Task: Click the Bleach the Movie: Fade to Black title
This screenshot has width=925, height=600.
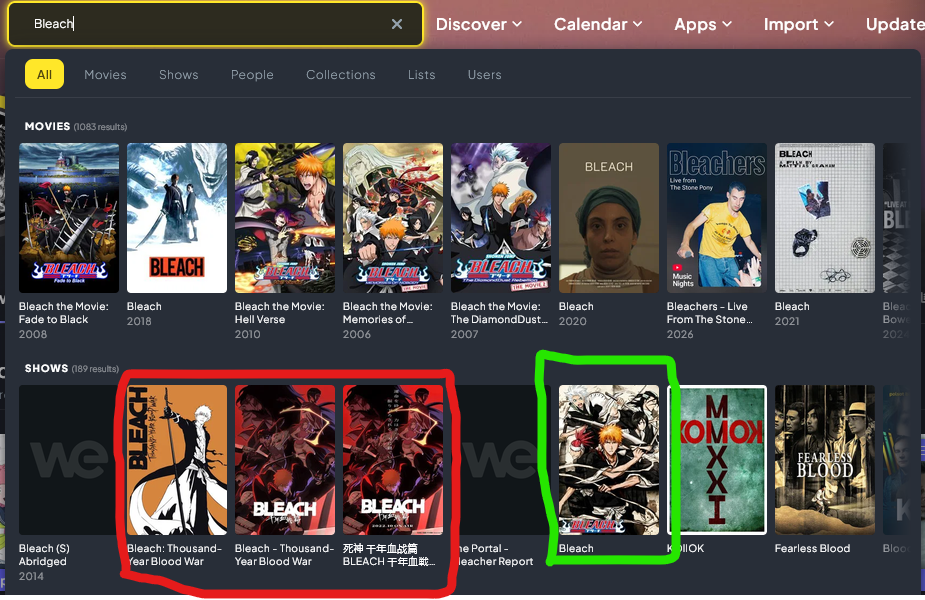Action: (x=64, y=313)
